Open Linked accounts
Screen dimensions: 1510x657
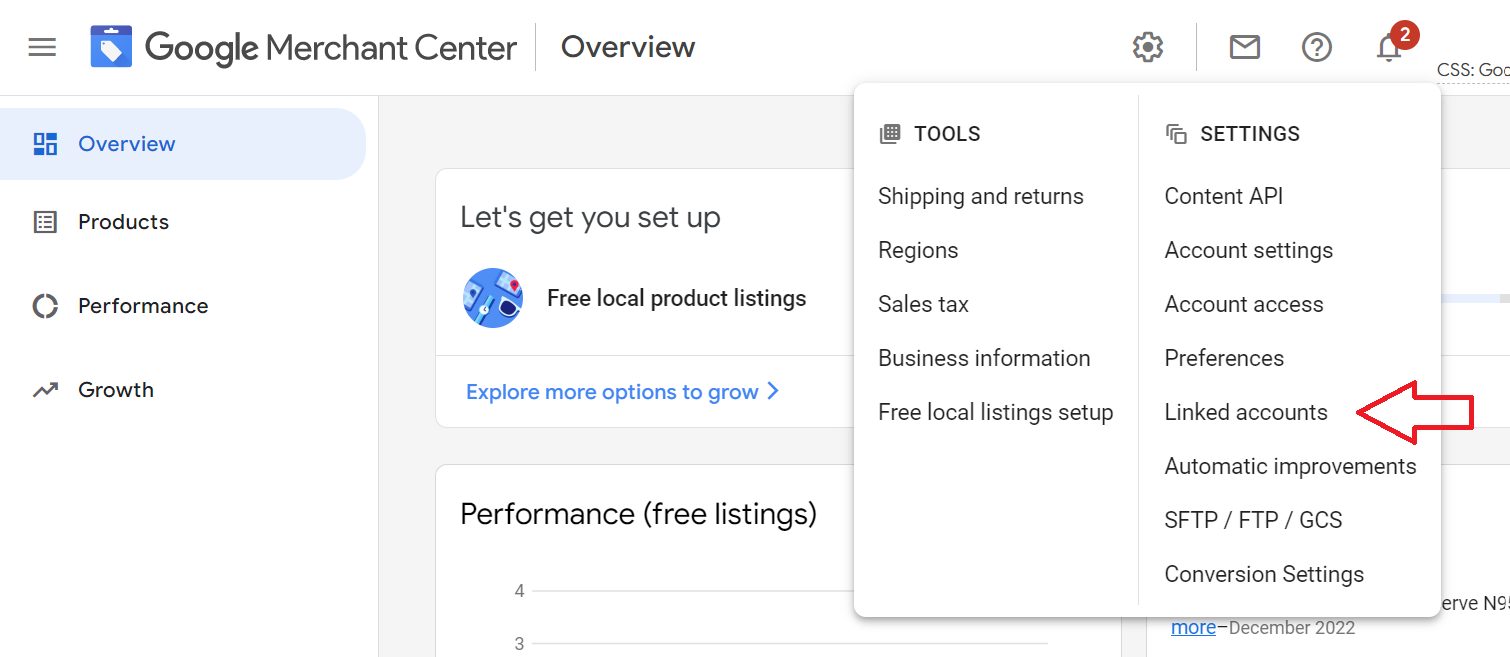(x=1246, y=413)
